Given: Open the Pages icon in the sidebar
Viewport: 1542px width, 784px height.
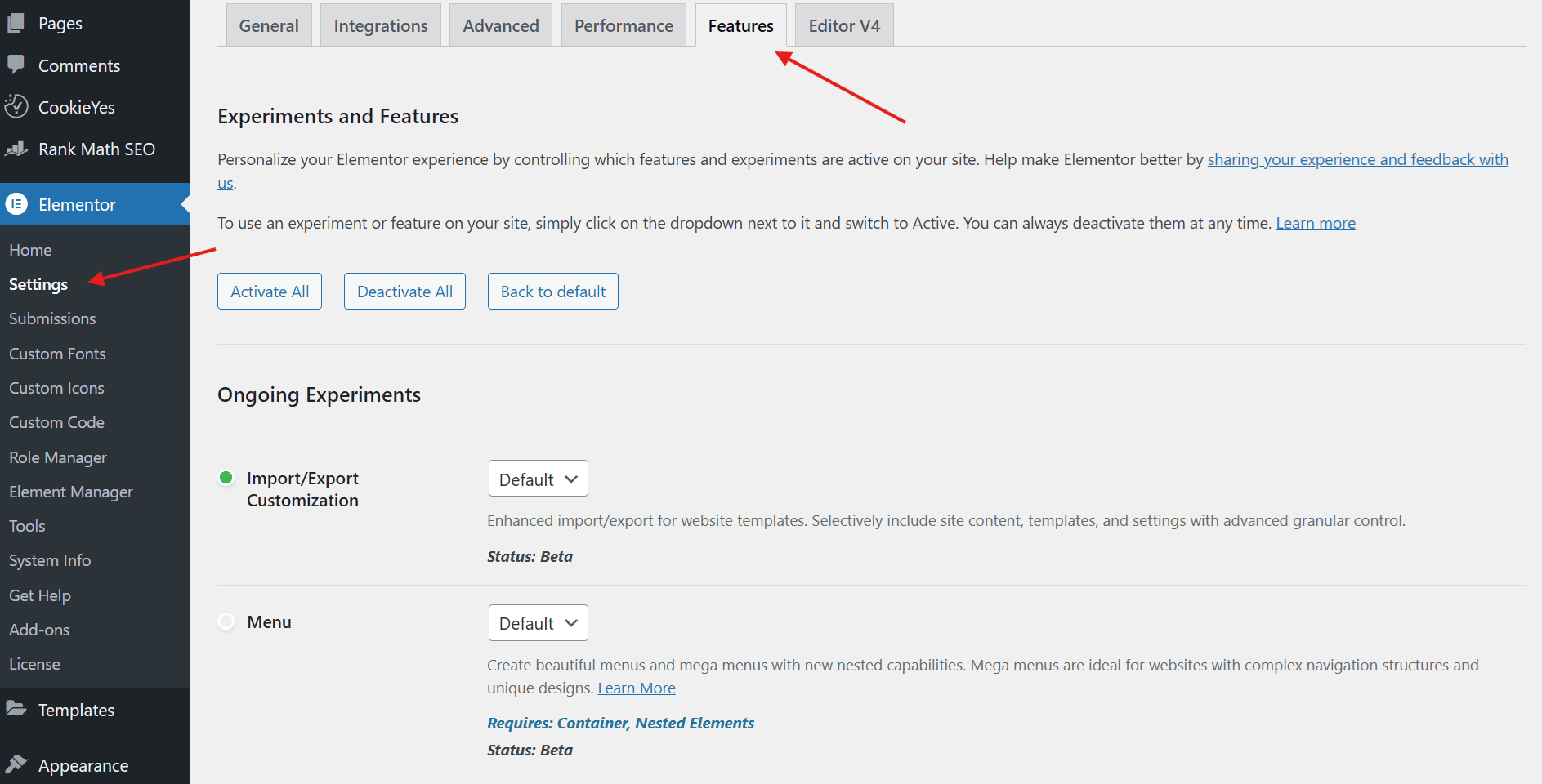Looking at the screenshot, I should pyautogui.click(x=16, y=23).
